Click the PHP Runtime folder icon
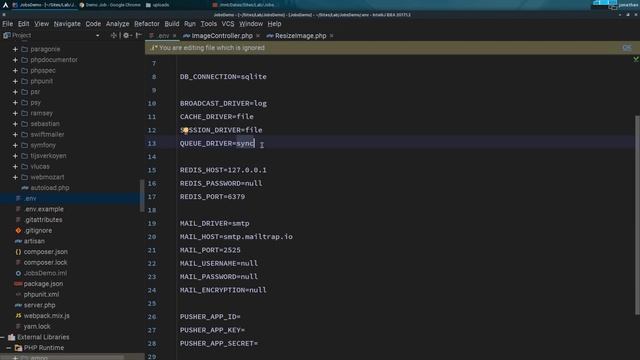 point(18,348)
